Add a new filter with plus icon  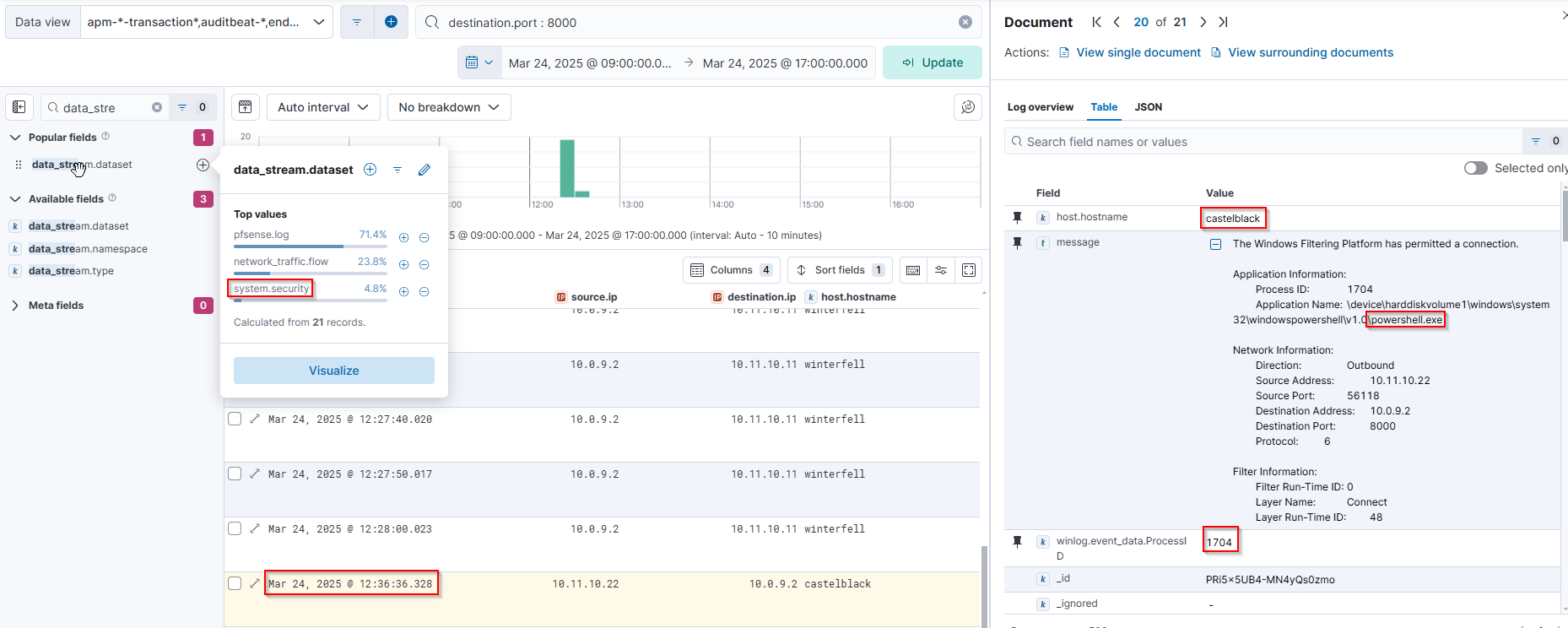391,22
